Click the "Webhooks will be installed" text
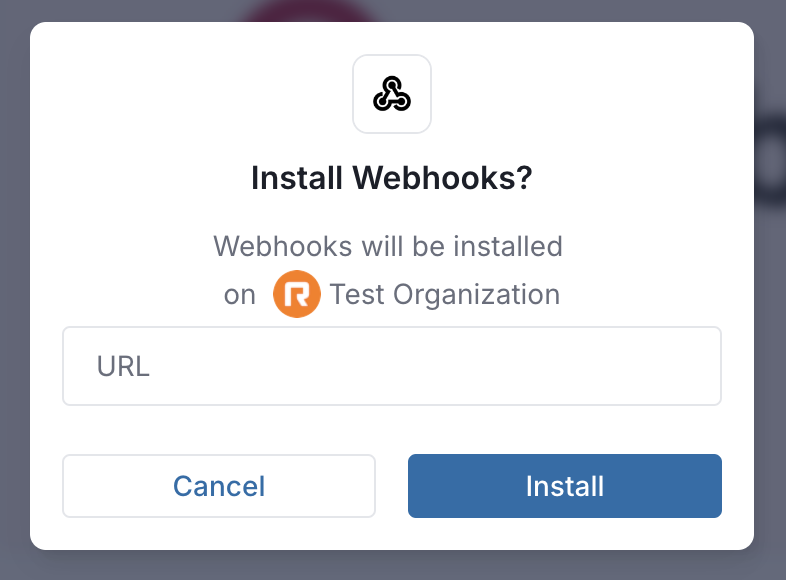Viewport: 786px width, 580px height. 388,246
